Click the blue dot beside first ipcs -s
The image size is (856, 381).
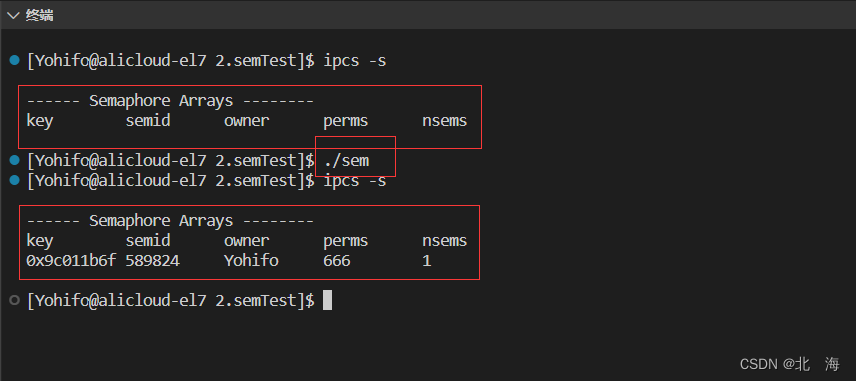point(15,60)
